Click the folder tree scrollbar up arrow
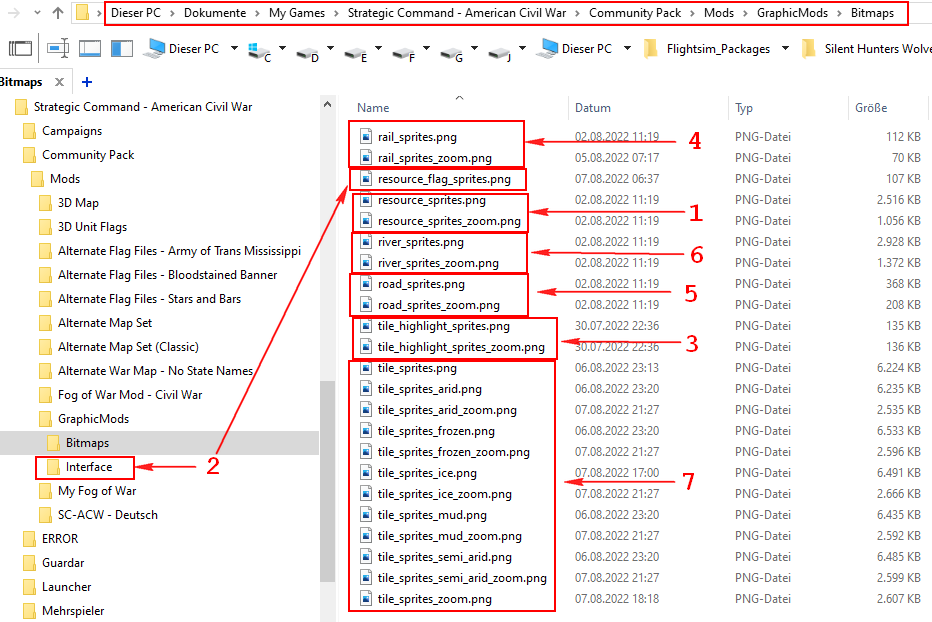Screen dimensions: 932x622 click(328, 104)
